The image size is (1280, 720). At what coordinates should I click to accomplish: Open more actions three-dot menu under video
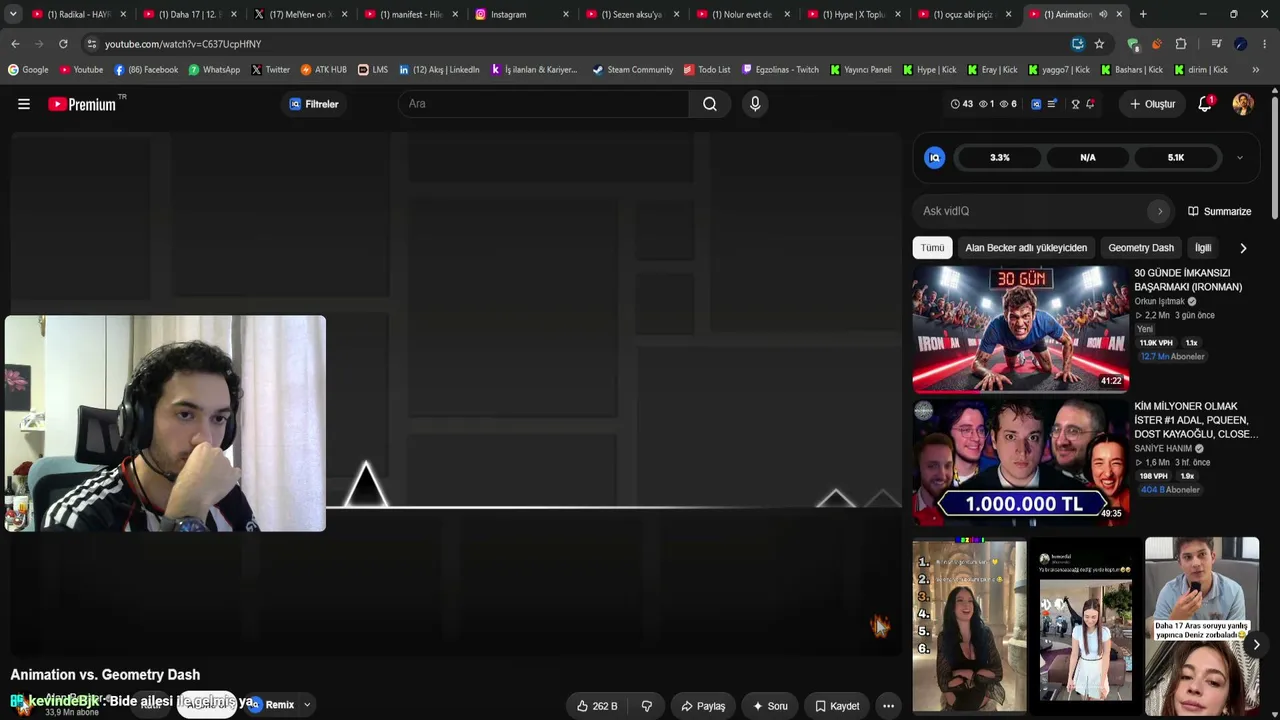coord(888,706)
